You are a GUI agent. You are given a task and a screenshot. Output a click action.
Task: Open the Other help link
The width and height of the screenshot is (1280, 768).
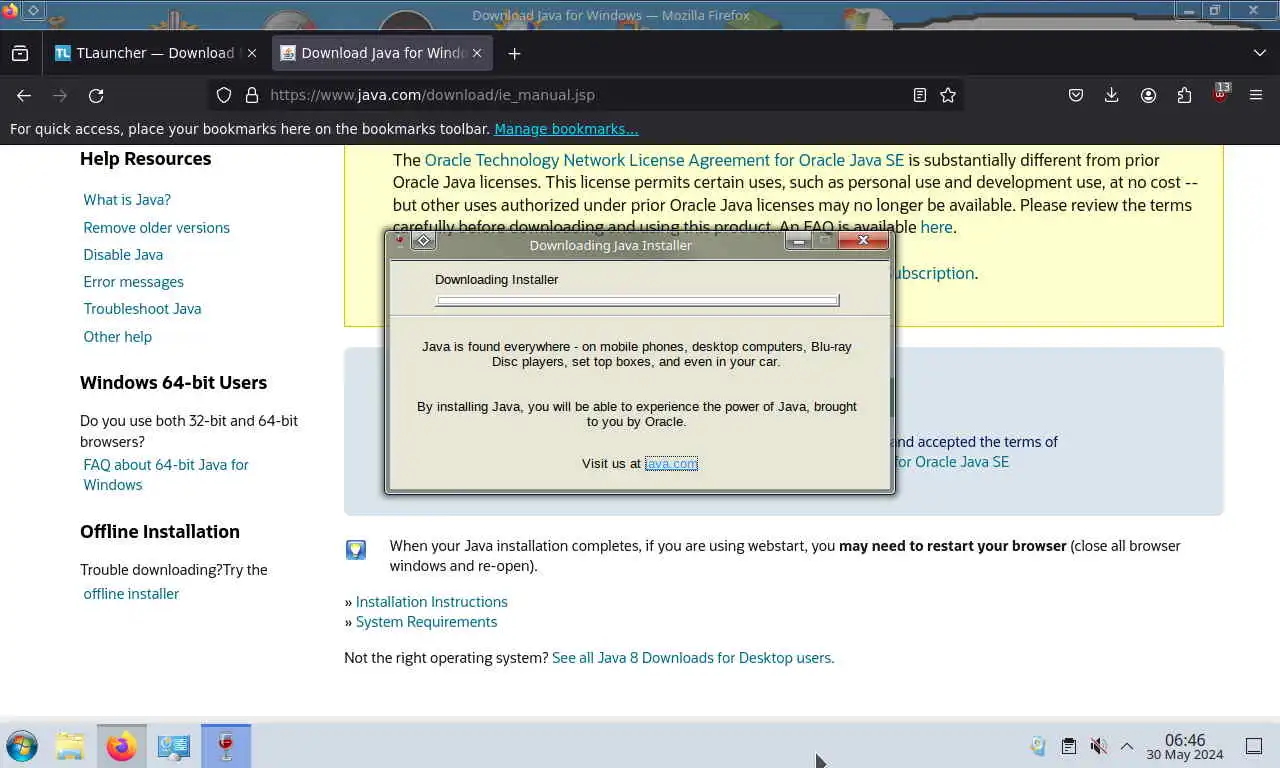[x=117, y=337]
